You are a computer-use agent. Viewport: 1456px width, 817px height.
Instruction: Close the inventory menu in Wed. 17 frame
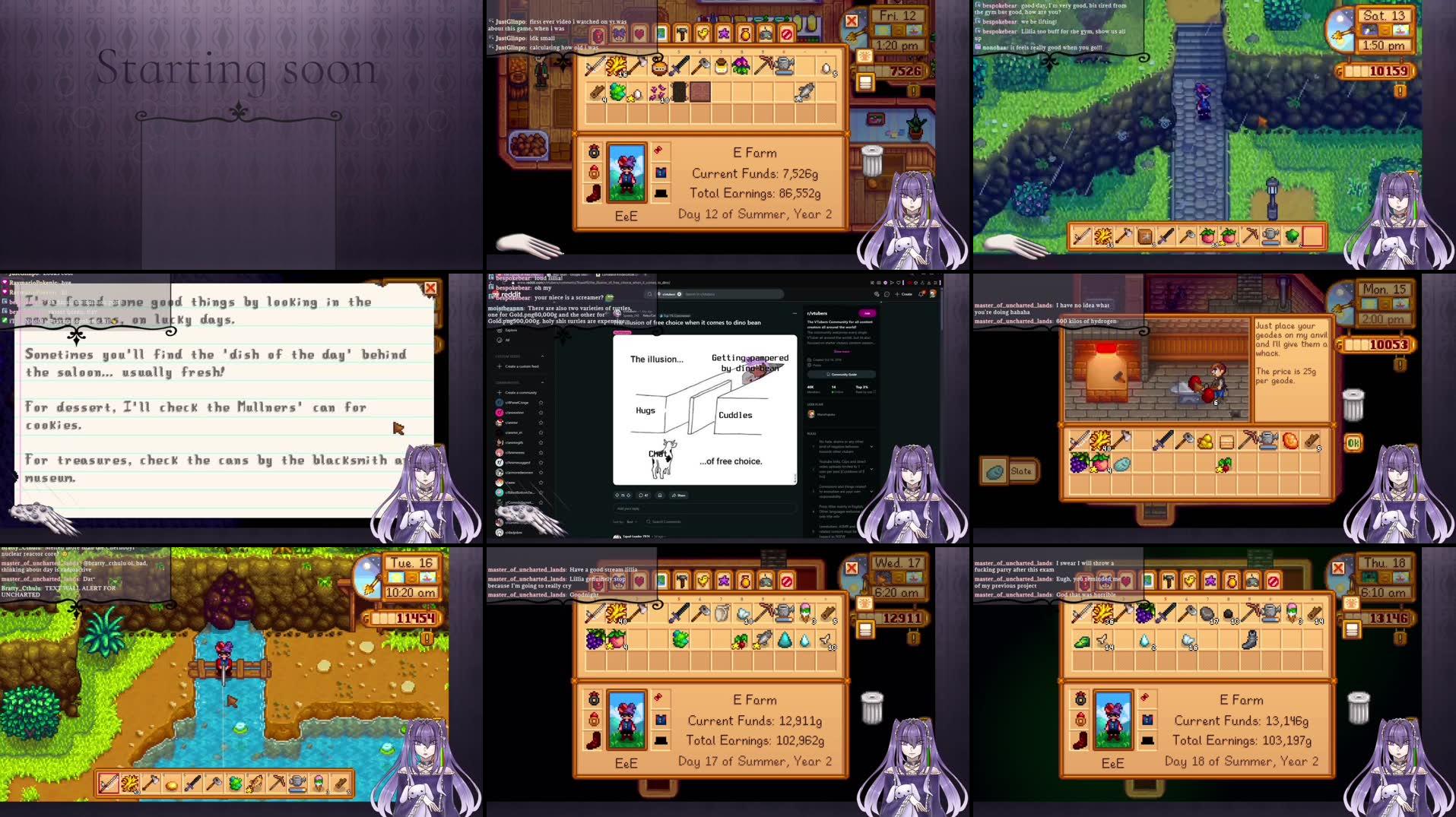tap(852, 568)
